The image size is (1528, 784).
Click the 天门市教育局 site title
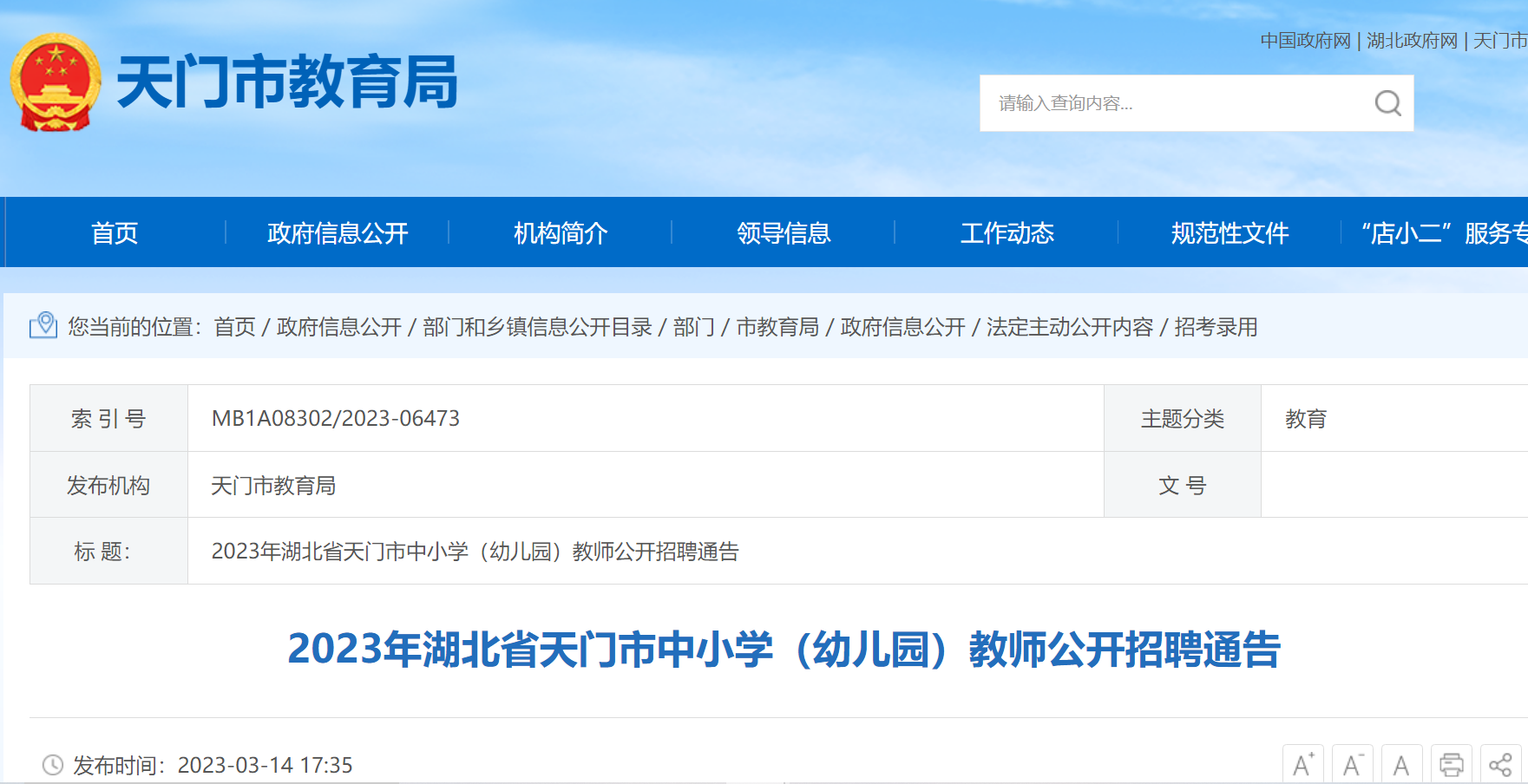point(287,82)
